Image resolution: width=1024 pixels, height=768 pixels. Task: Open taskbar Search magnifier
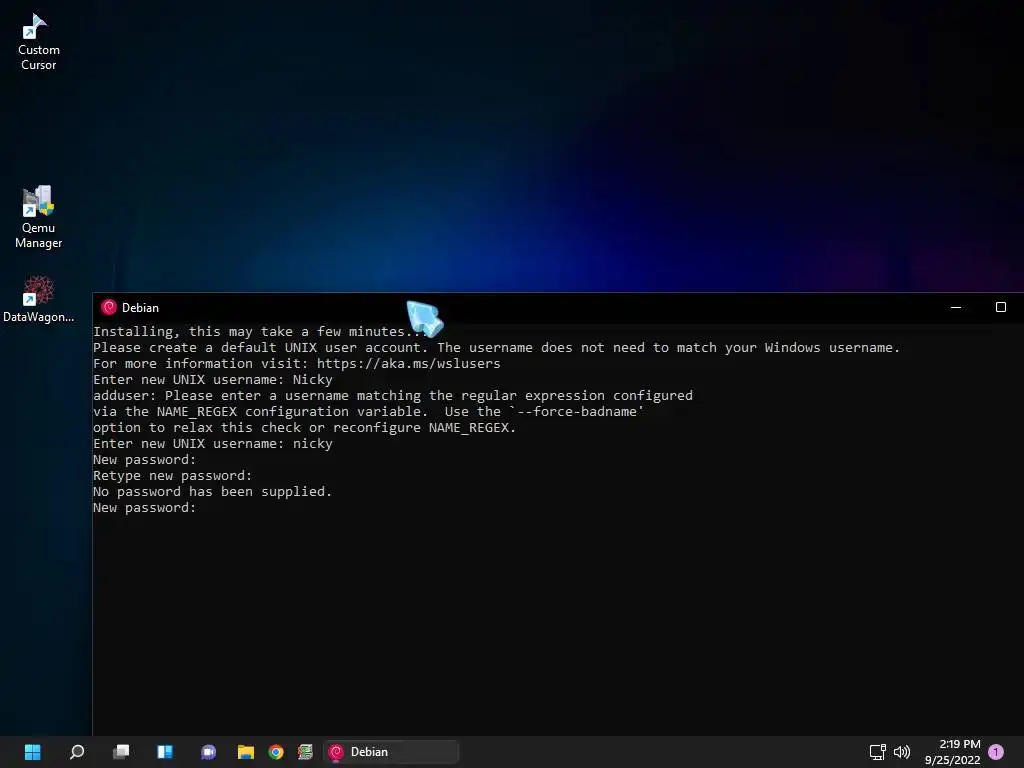tap(76, 752)
